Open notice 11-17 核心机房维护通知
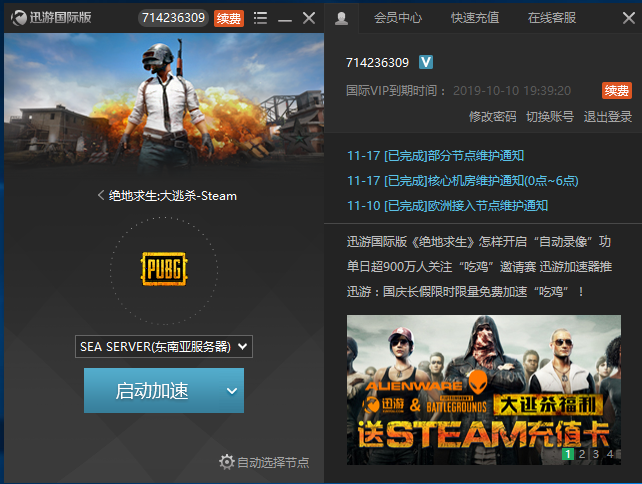 point(463,181)
